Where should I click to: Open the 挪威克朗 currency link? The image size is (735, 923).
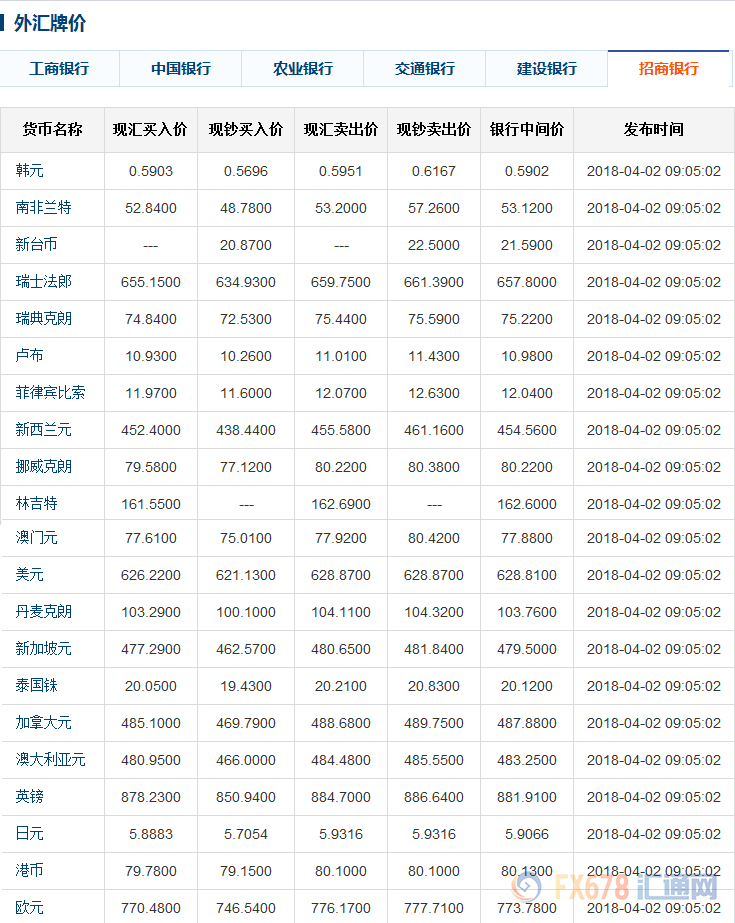pyautogui.click(x=44, y=467)
